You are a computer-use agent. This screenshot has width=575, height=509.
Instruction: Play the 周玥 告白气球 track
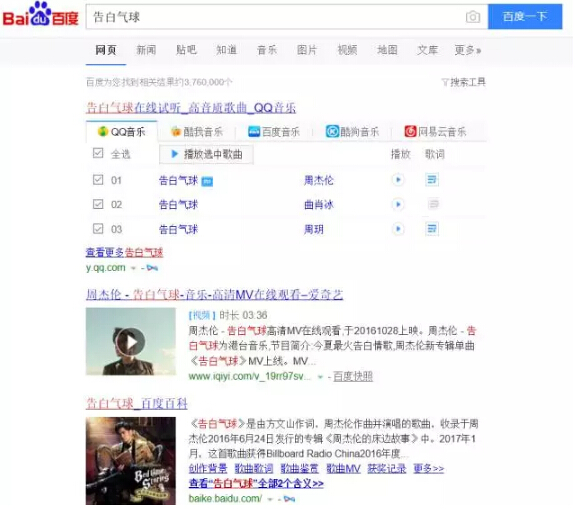[398, 229]
